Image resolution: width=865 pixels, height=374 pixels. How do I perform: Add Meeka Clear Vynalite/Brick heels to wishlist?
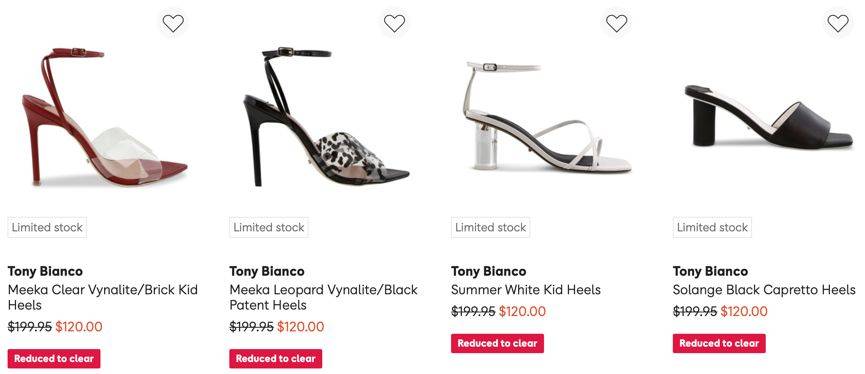coord(173,24)
